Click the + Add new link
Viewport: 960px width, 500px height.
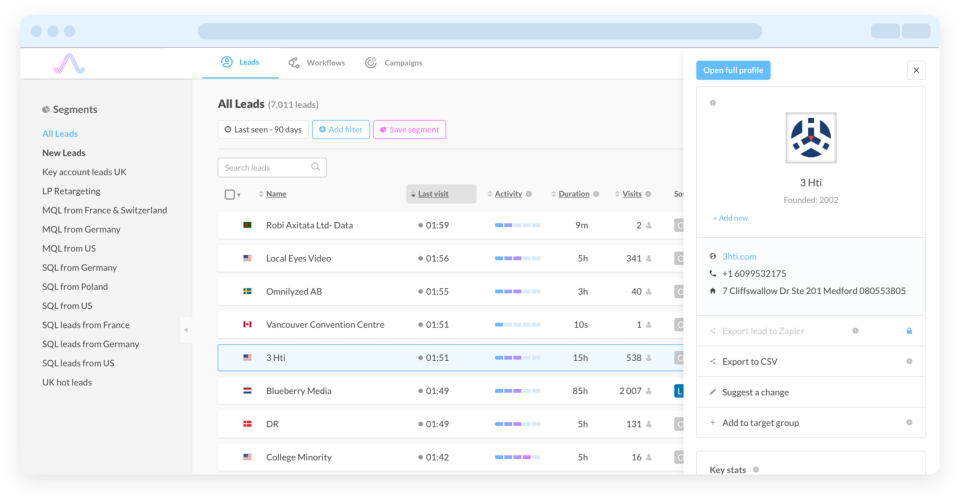click(x=730, y=218)
